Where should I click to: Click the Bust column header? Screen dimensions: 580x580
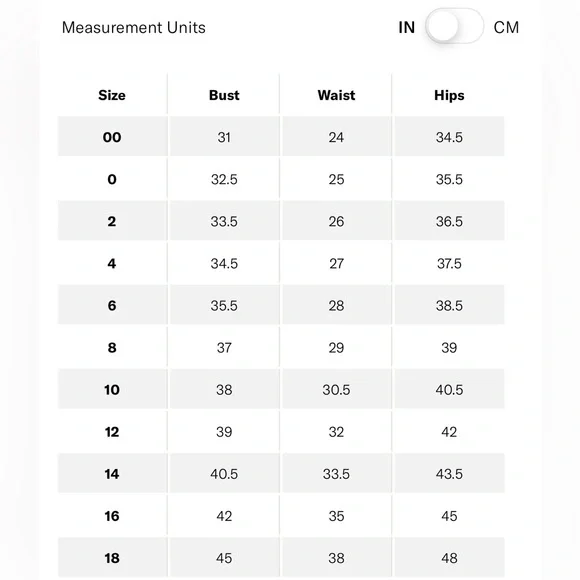coord(224,95)
